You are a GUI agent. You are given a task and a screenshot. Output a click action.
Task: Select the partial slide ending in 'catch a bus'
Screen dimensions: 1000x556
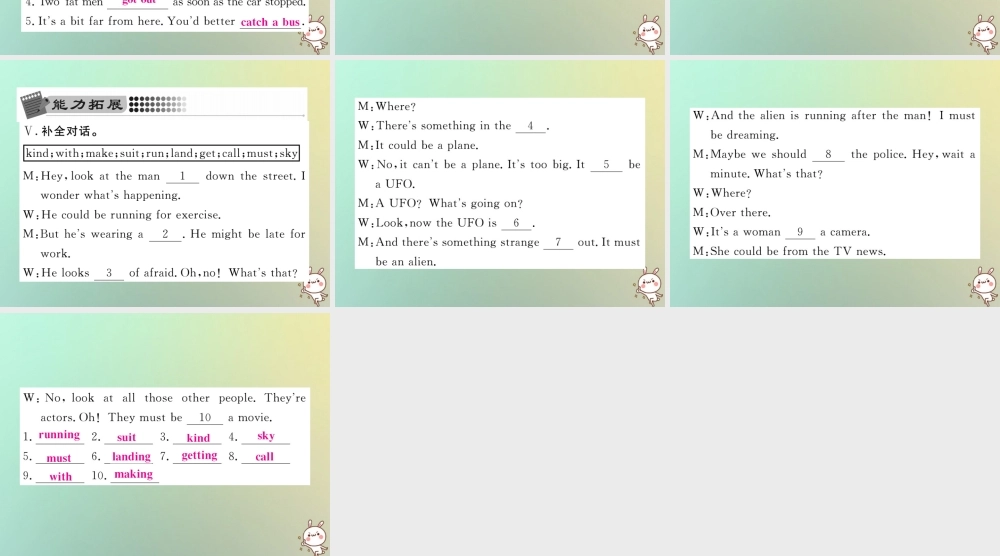tap(165, 27)
